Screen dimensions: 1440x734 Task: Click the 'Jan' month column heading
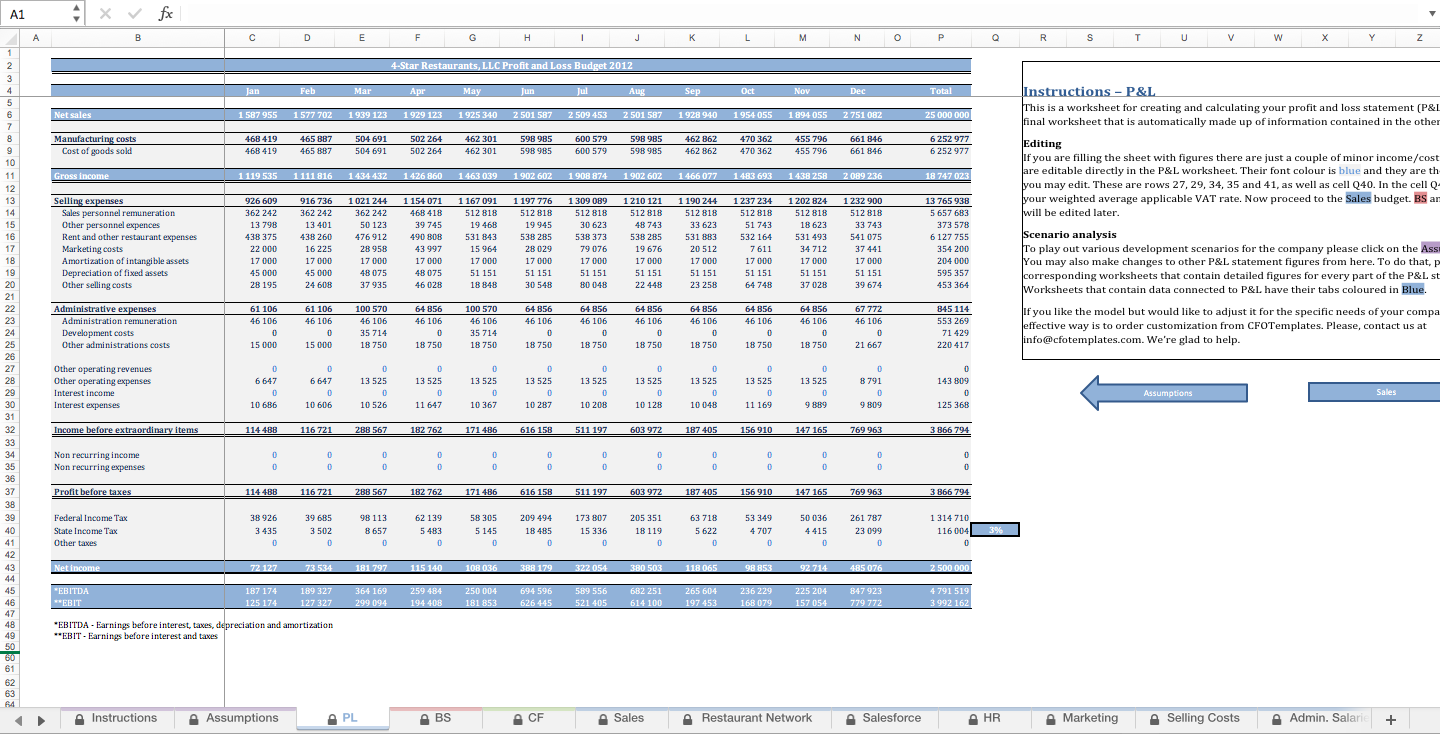pyautogui.click(x=252, y=90)
